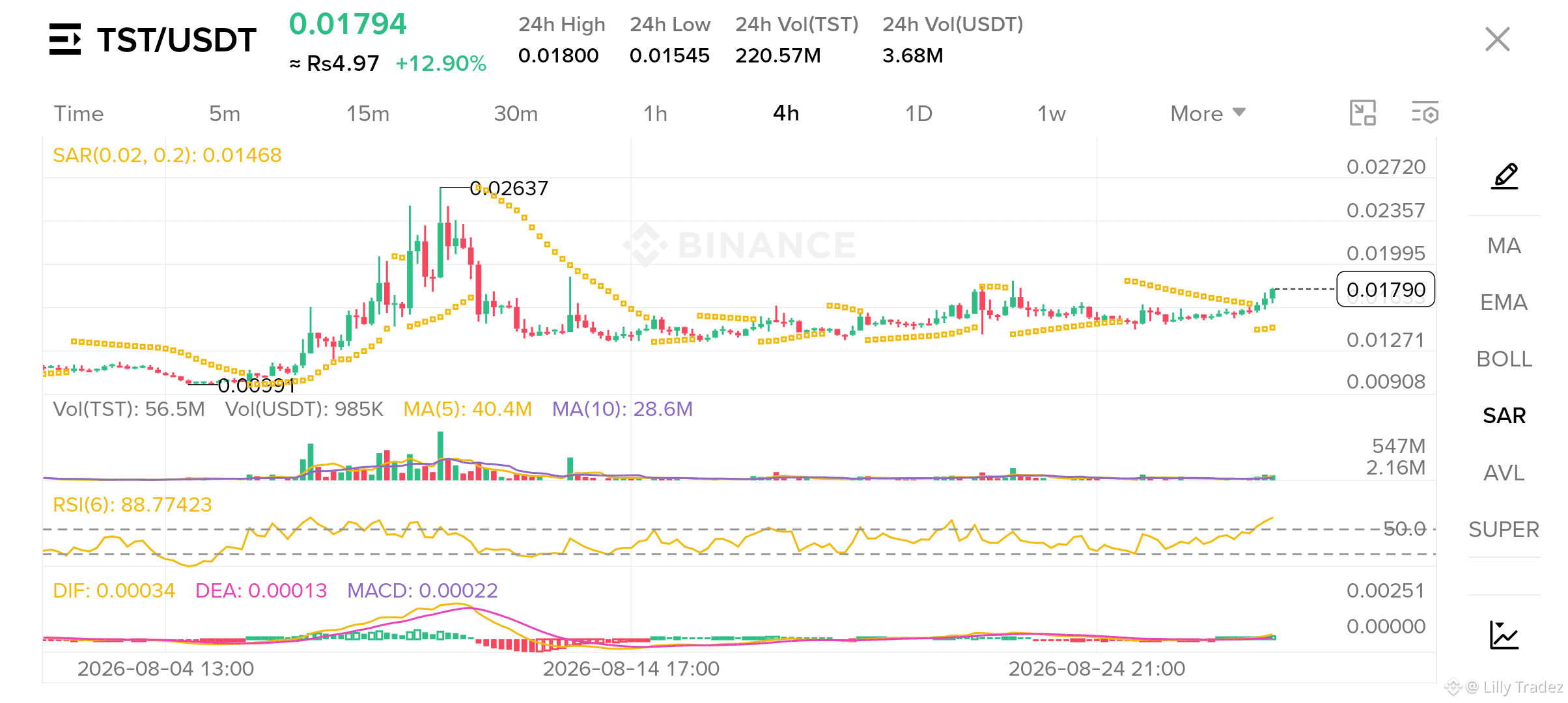
Task: Click the 24h Low value 0.01545
Action: pyautogui.click(x=669, y=55)
